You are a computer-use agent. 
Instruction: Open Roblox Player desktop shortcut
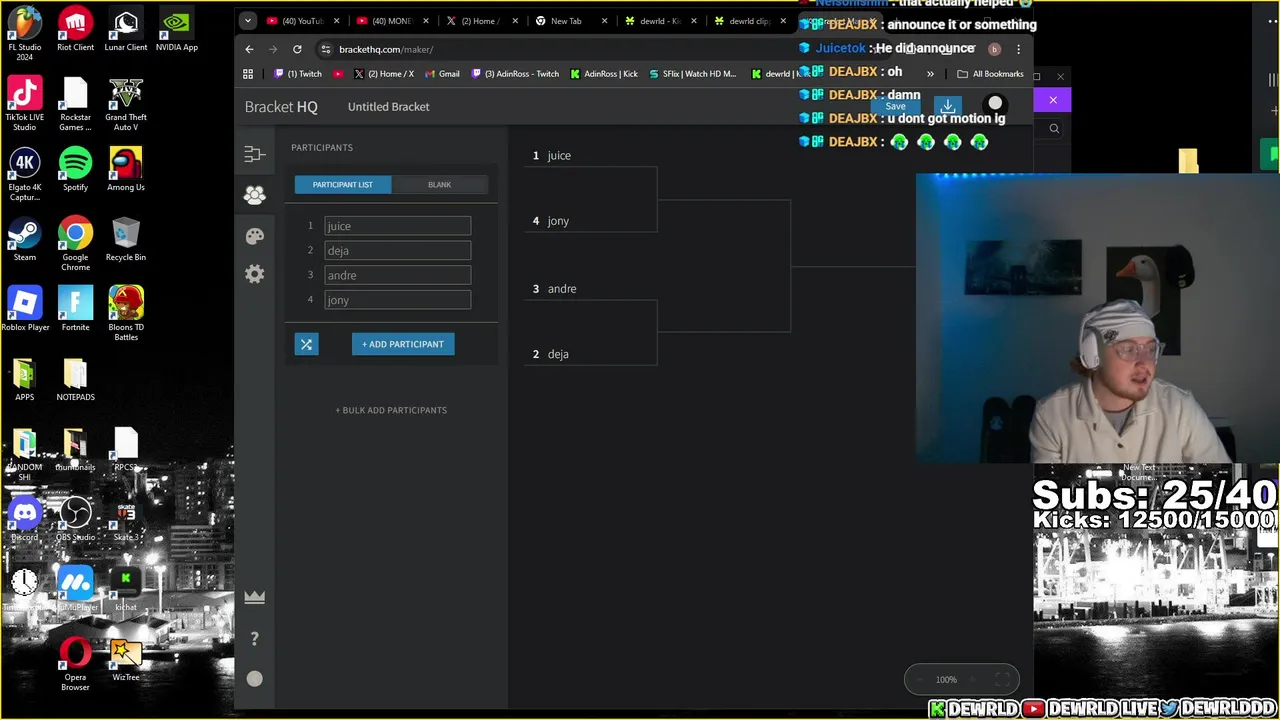25,309
